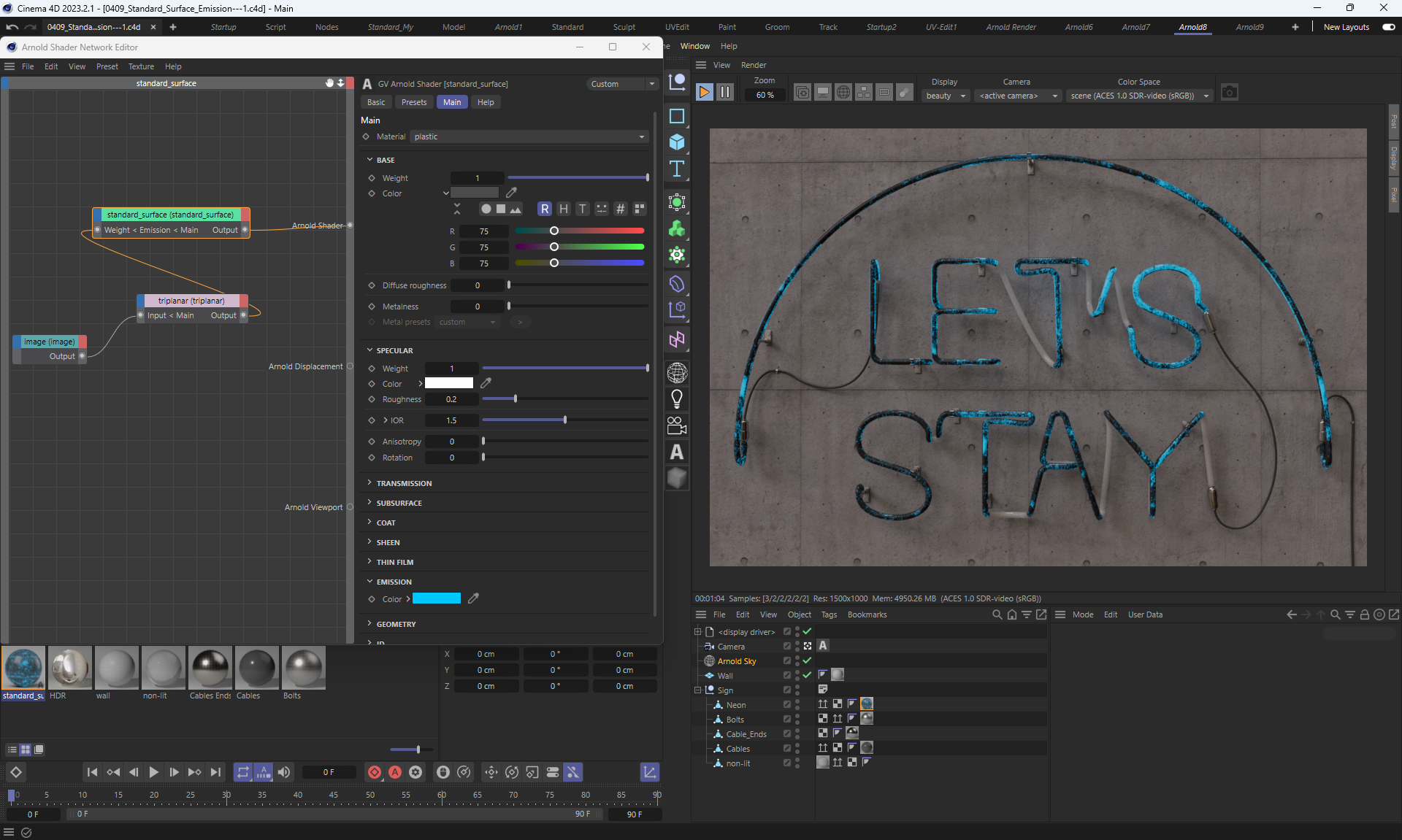Open the Display beauty dropdown
Screen dimensions: 1402x840
point(945,96)
